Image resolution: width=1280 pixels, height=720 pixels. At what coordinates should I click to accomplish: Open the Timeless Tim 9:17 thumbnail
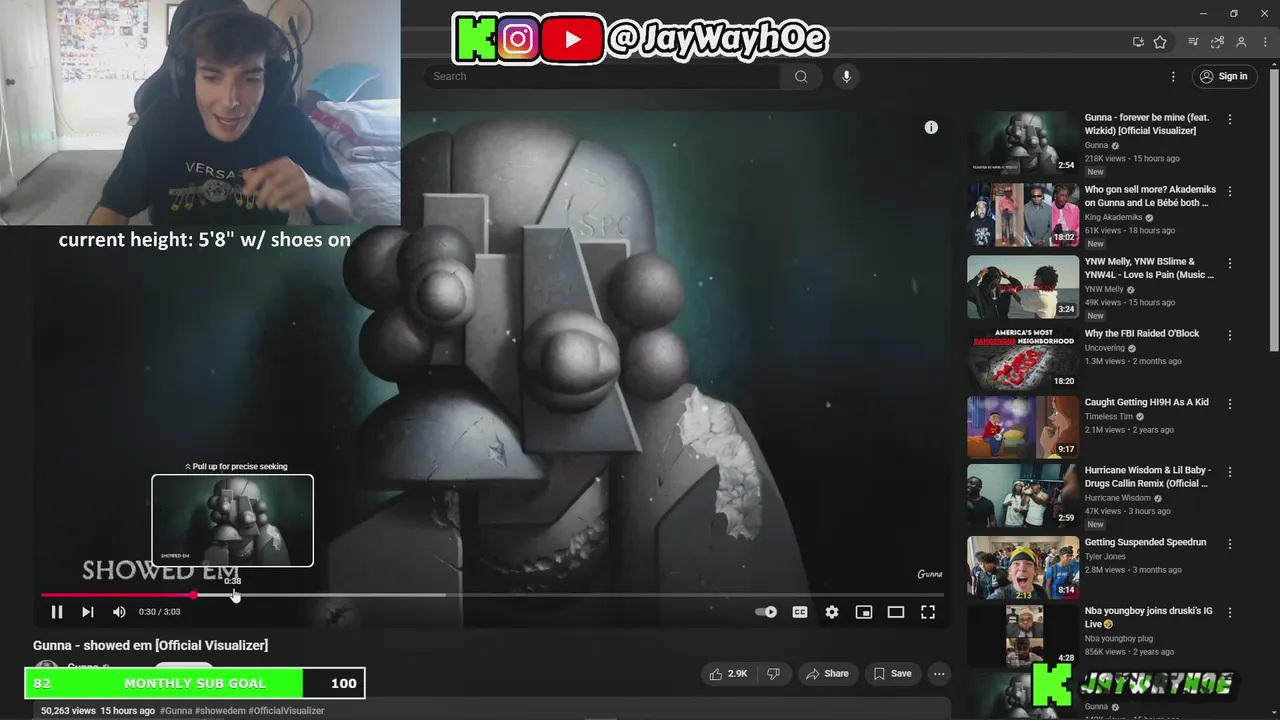1023,427
